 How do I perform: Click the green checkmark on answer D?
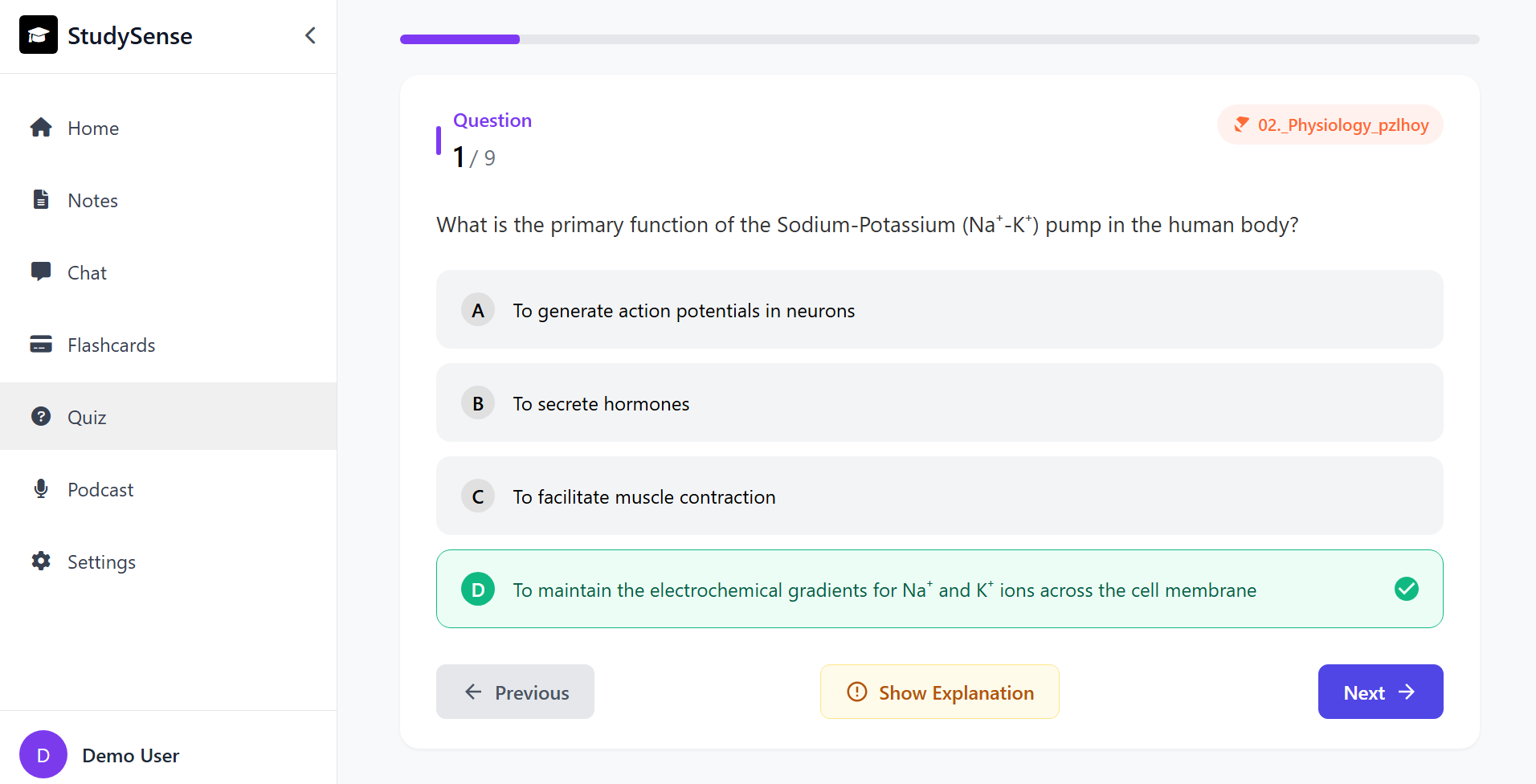point(1407,589)
